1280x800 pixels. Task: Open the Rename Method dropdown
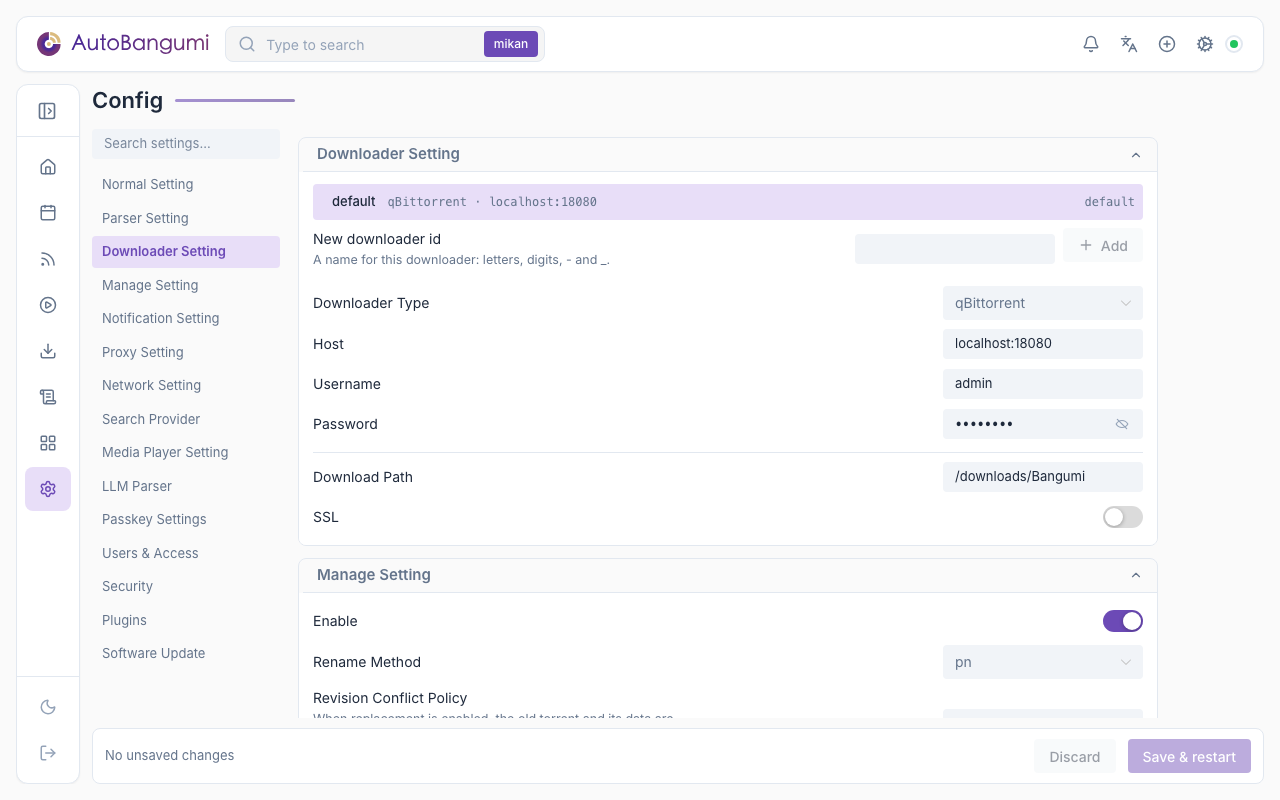pyautogui.click(x=1043, y=662)
